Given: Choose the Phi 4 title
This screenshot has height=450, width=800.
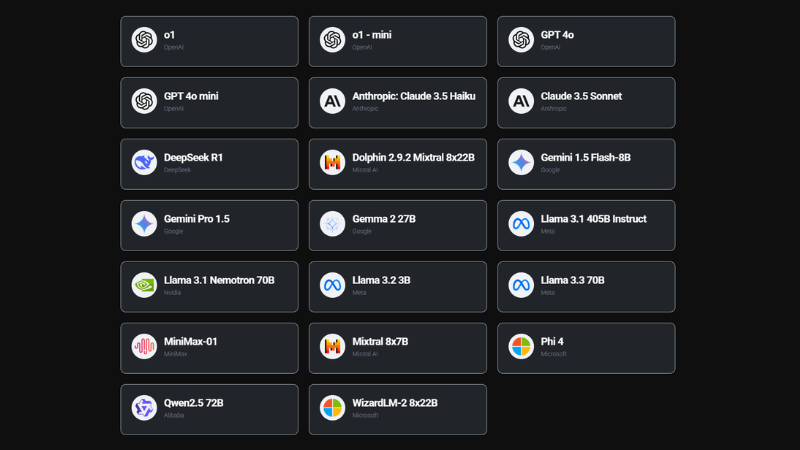Looking at the screenshot, I should (x=552, y=342).
